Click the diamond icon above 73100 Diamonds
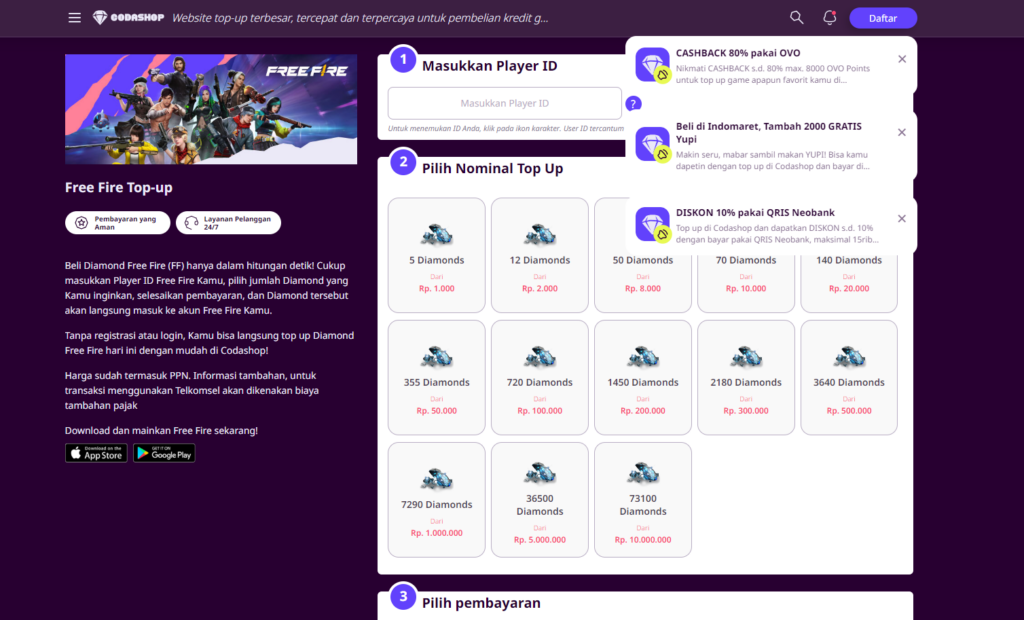1024x620 pixels. click(643, 473)
